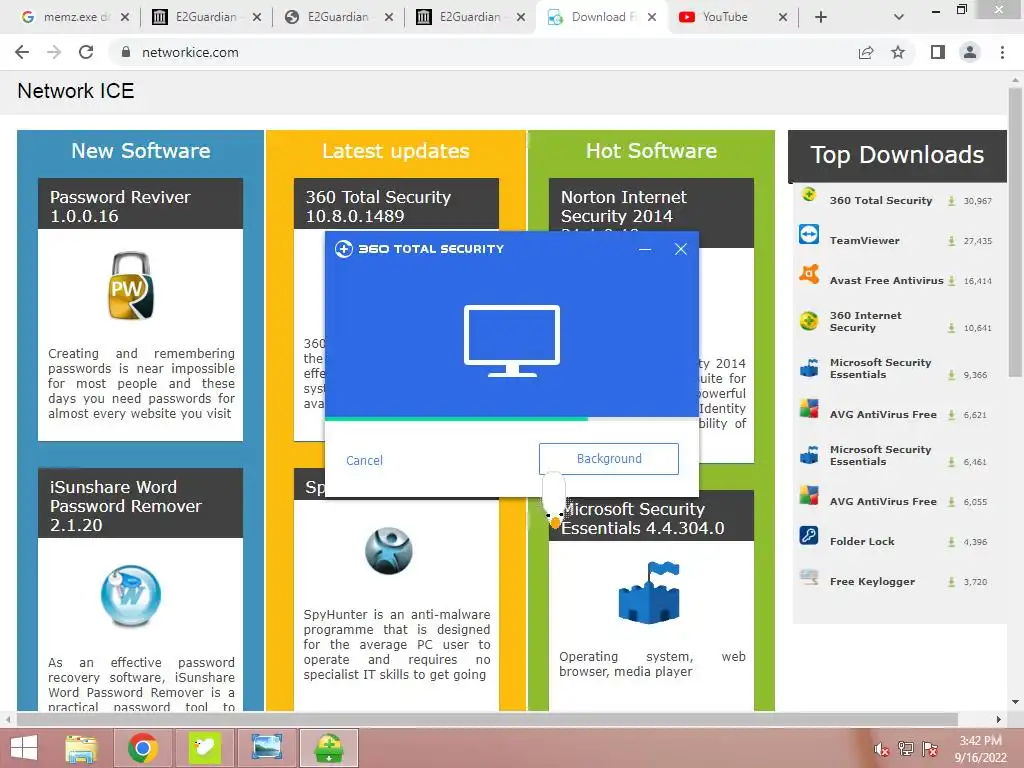Open Chrome three-dot menu
Viewport: 1024px width, 768px height.
click(x=1002, y=52)
